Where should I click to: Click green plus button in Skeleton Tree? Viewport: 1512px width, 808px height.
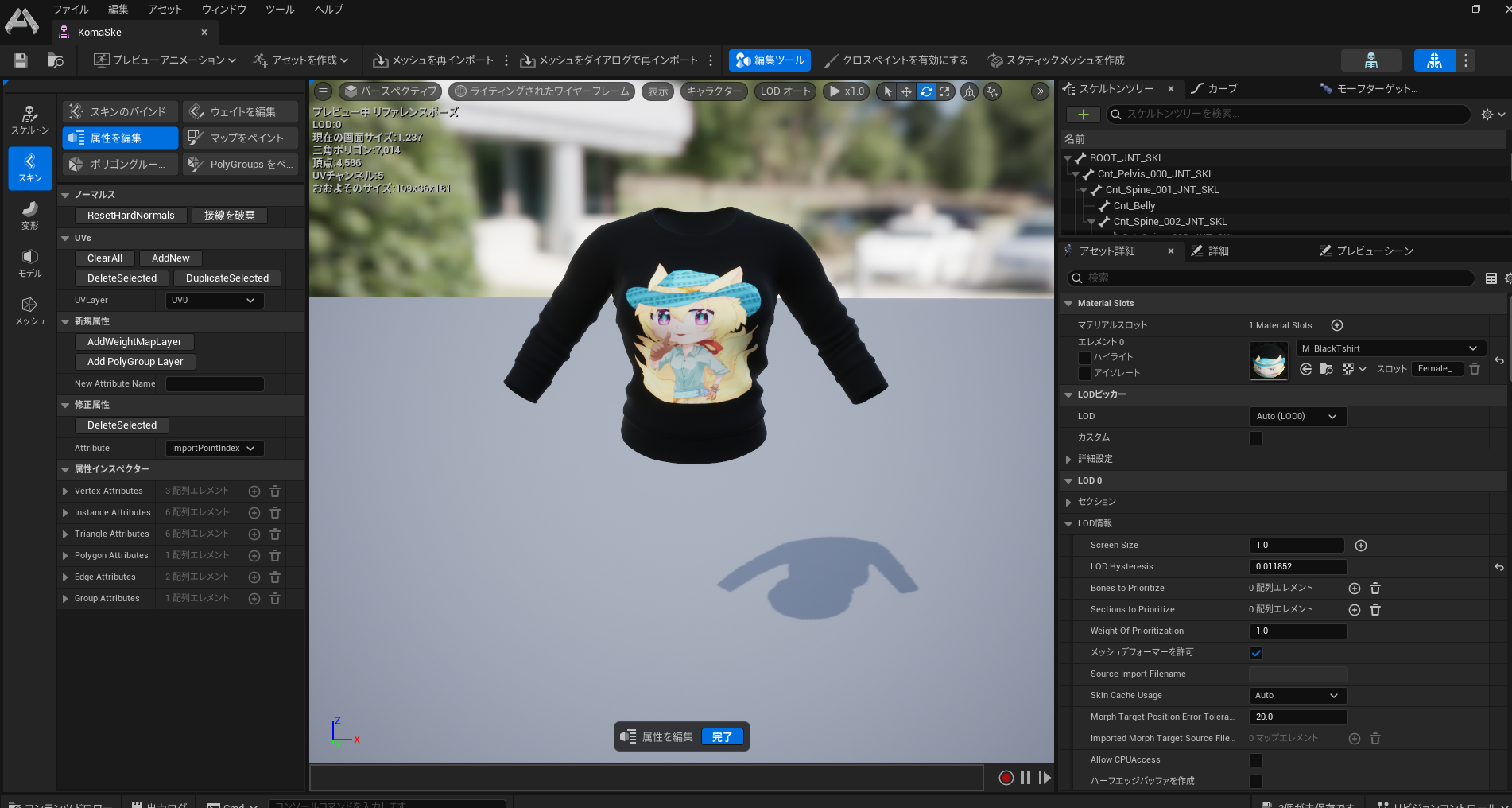1083,115
